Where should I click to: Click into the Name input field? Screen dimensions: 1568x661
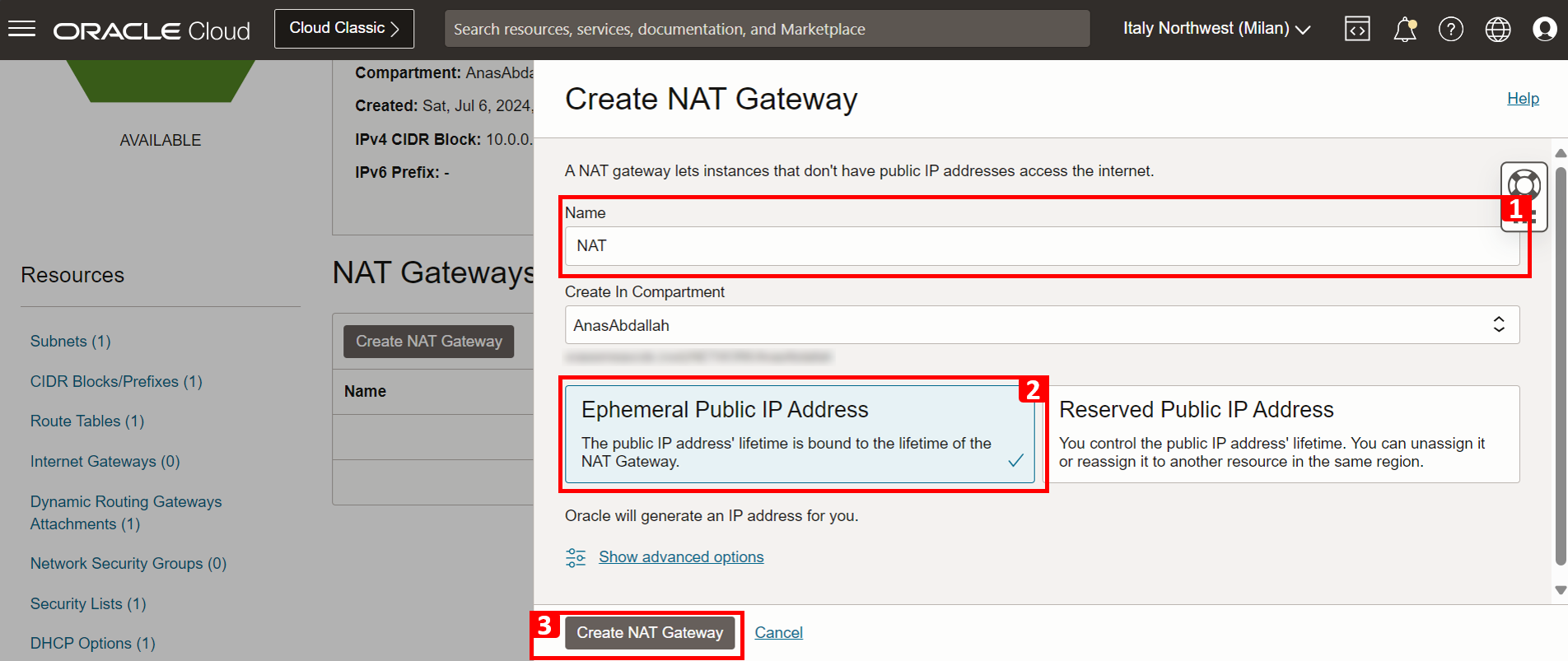[x=1042, y=246]
